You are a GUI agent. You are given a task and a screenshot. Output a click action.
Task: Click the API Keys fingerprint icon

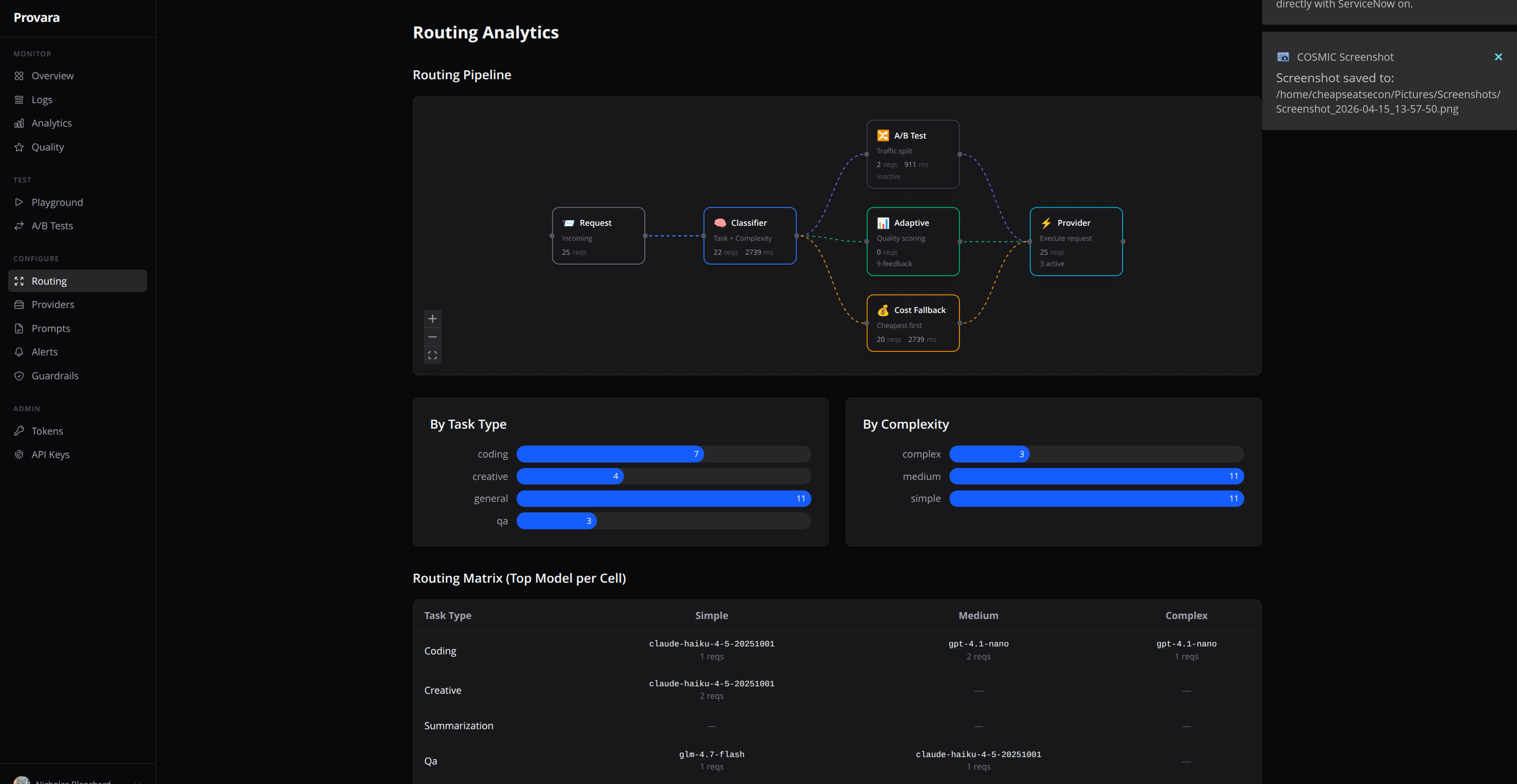(19, 455)
